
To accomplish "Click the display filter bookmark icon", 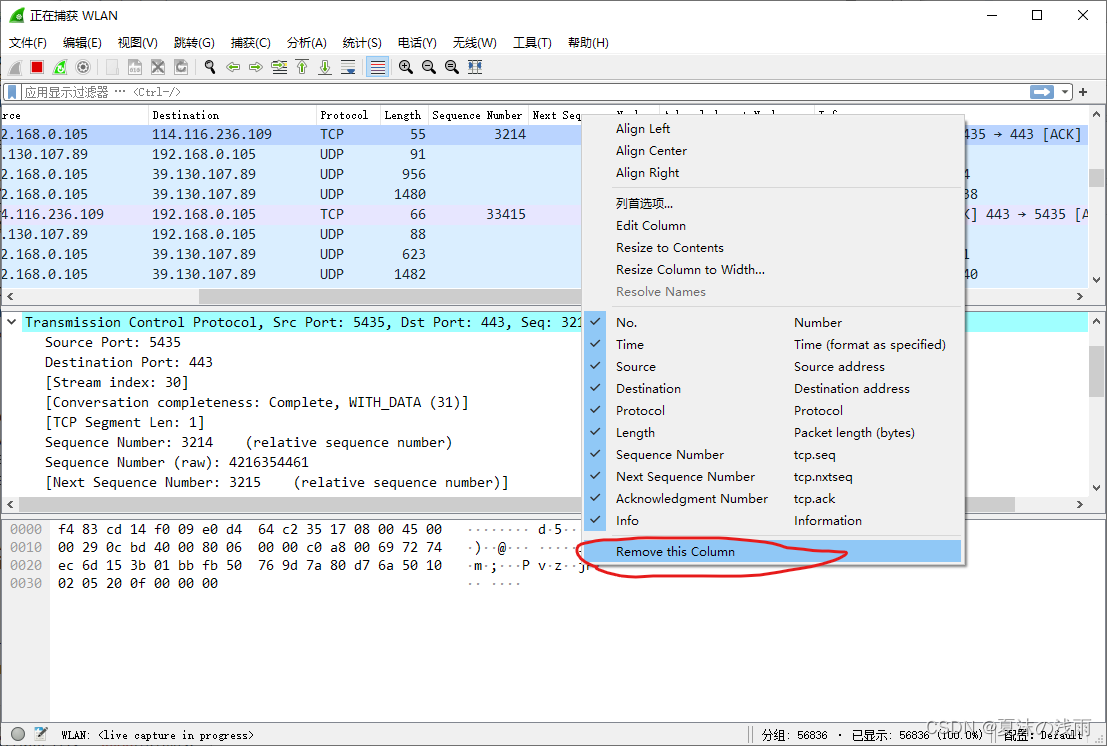I will point(12,92).
